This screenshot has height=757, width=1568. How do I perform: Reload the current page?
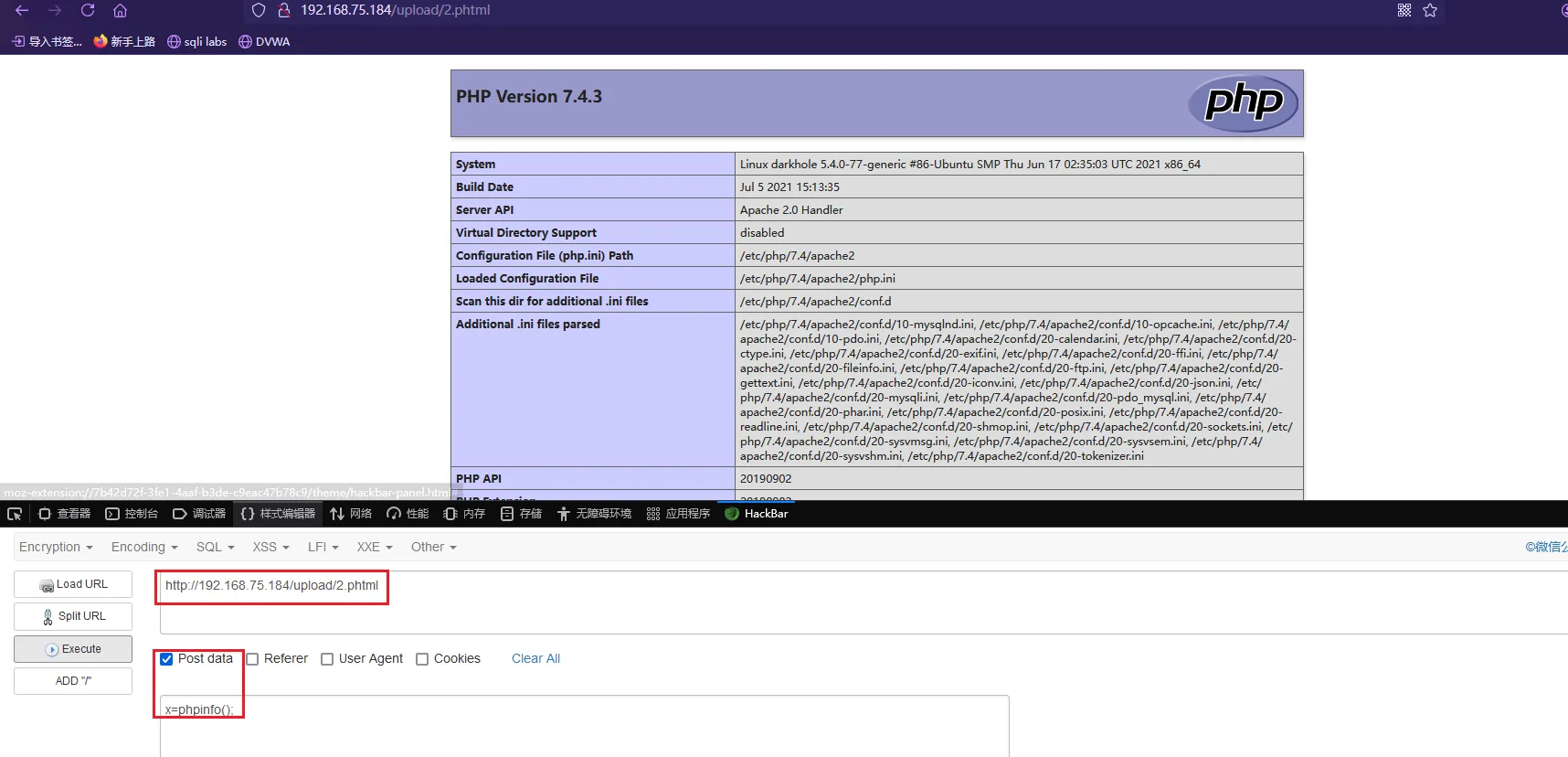pyautogui.click(x=88, y=10)
